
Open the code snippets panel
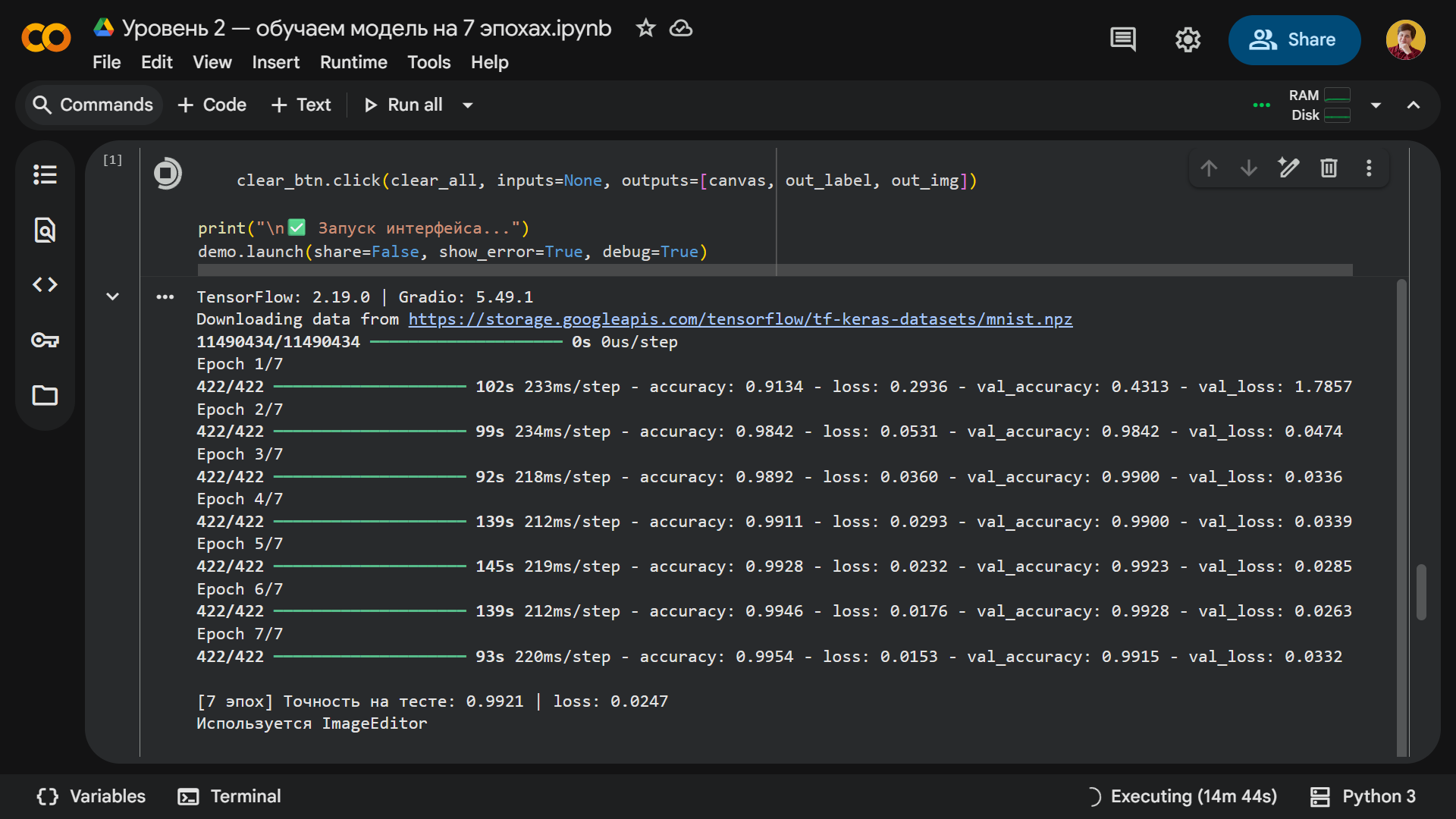coord(45,284)
